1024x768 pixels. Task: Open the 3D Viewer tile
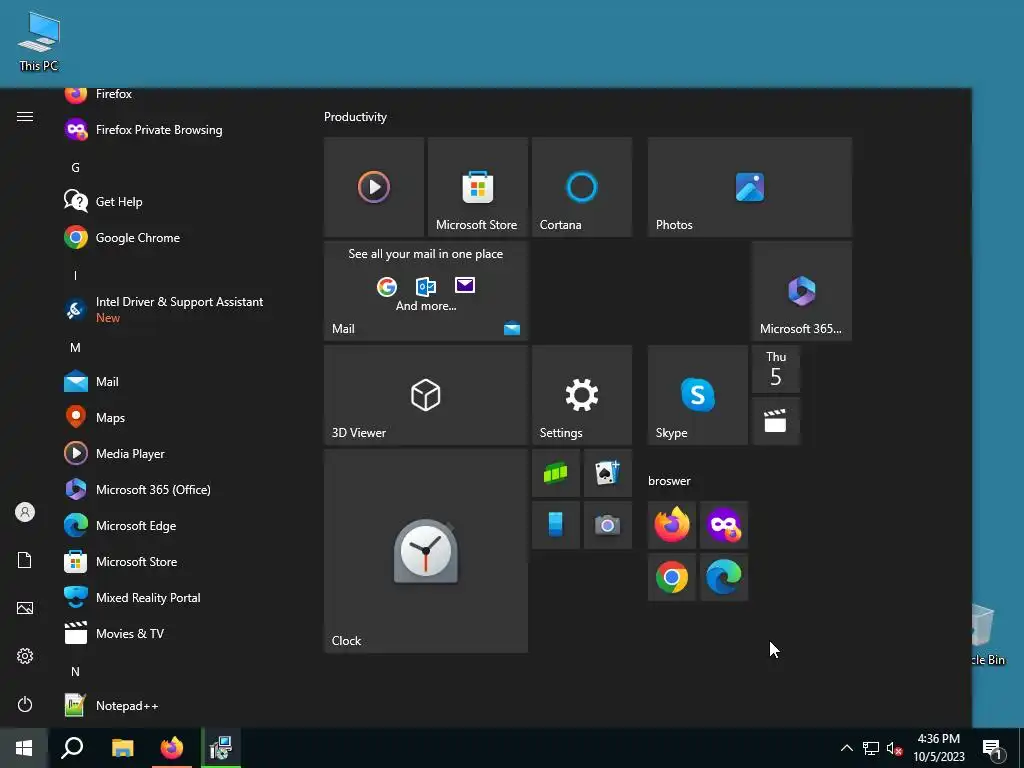(426, 395)
